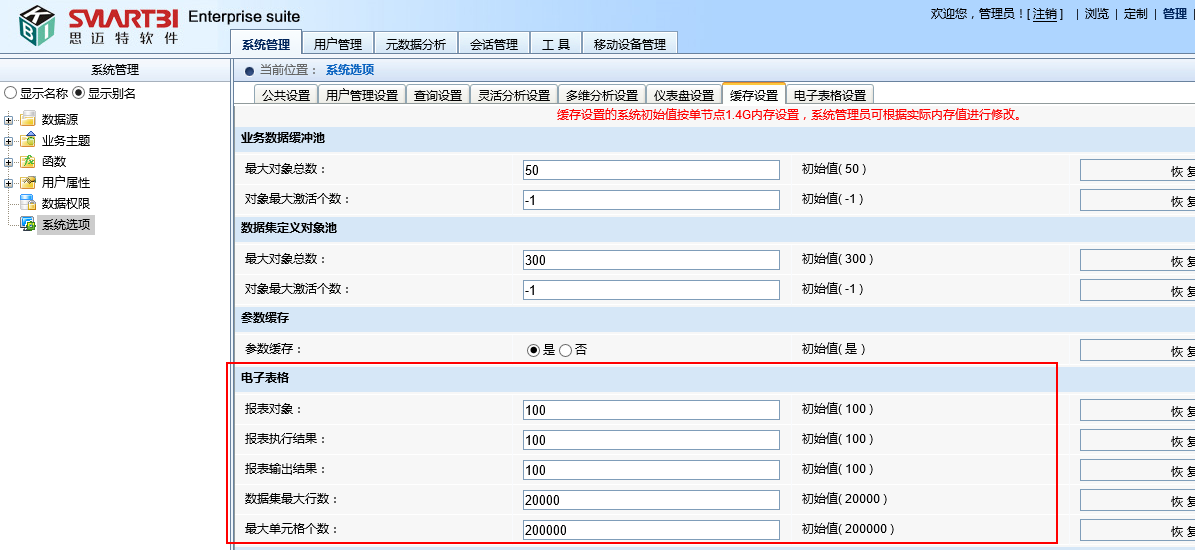This screenshot has width=1195, height=550.
Task: Open the 元数据分析 main tab
Action: [415, 43]
